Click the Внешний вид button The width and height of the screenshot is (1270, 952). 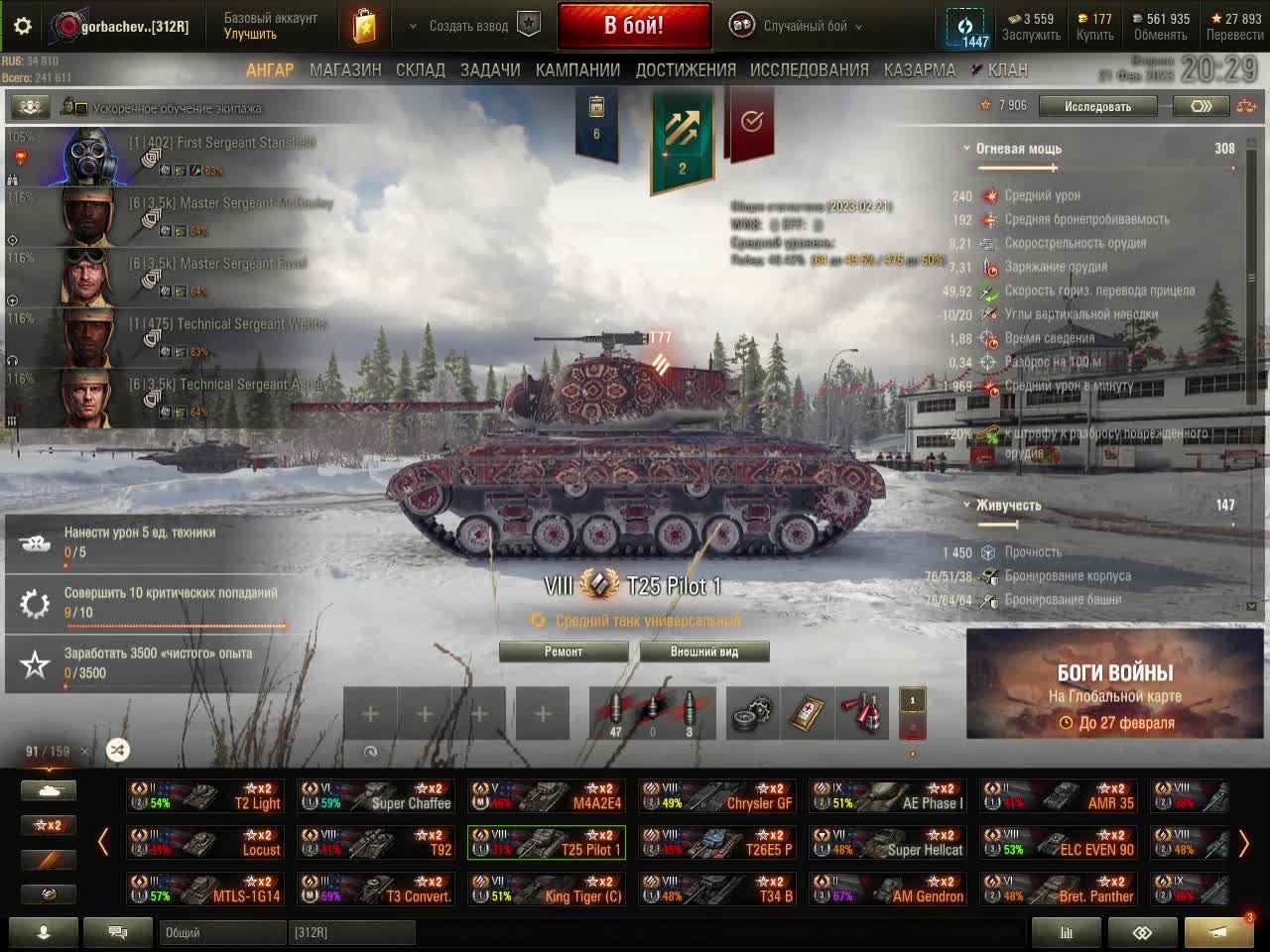[704, 652]
